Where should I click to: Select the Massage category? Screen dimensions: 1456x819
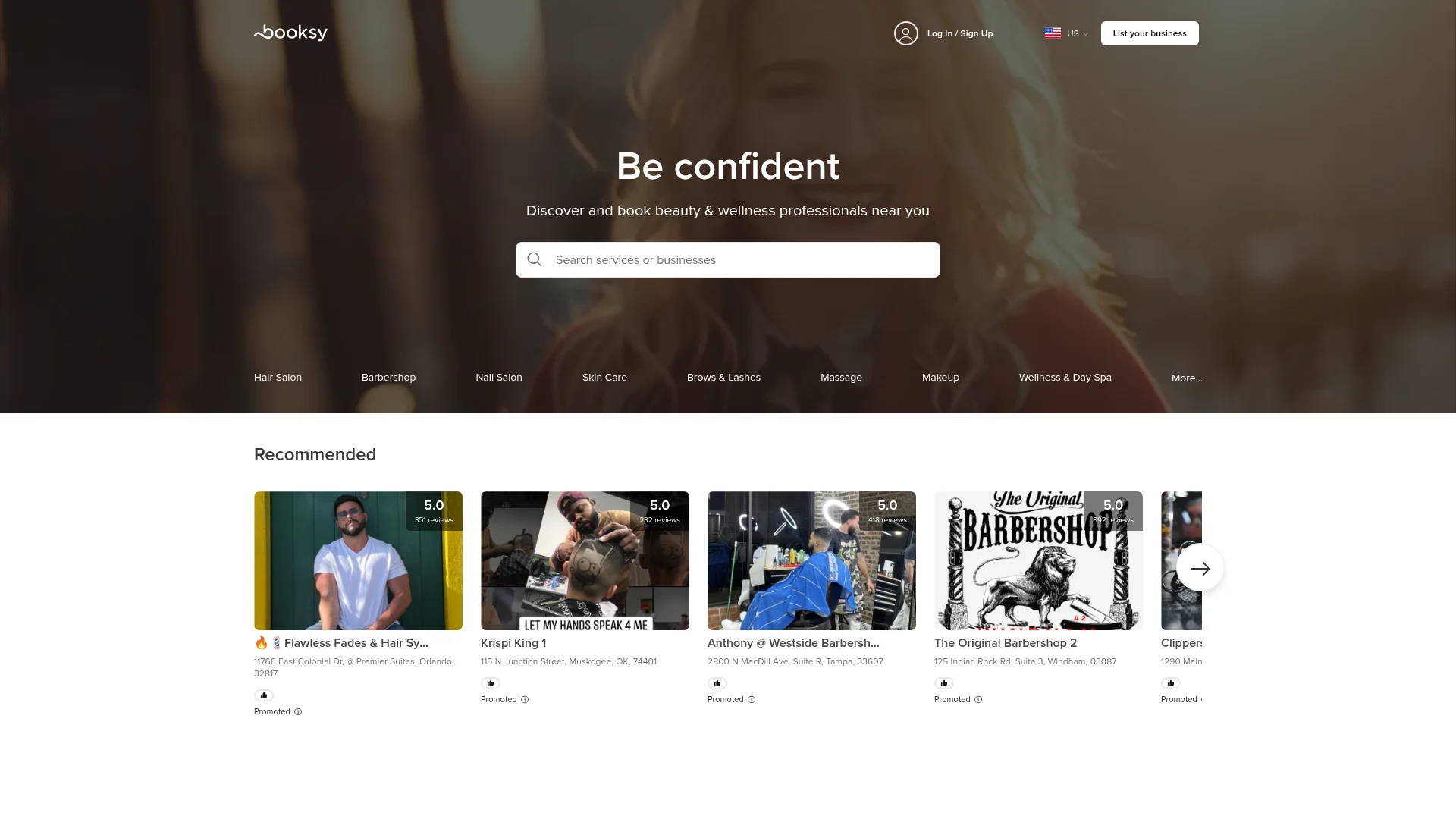[841, 377]
